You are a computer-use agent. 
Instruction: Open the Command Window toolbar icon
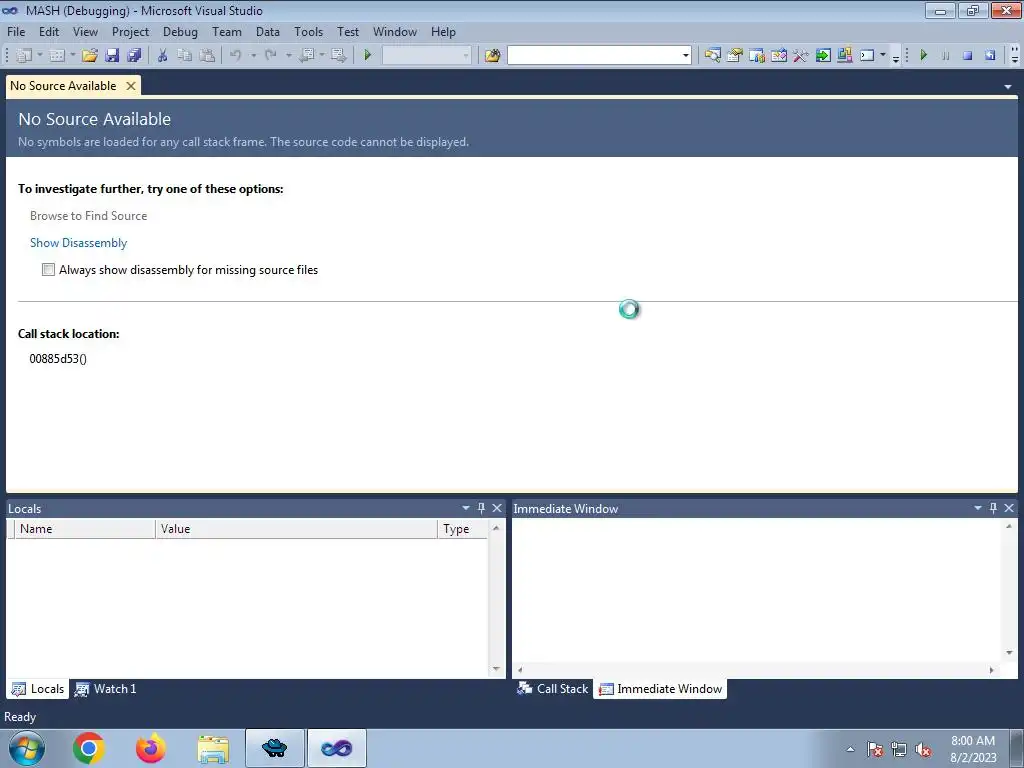[867, 56]
